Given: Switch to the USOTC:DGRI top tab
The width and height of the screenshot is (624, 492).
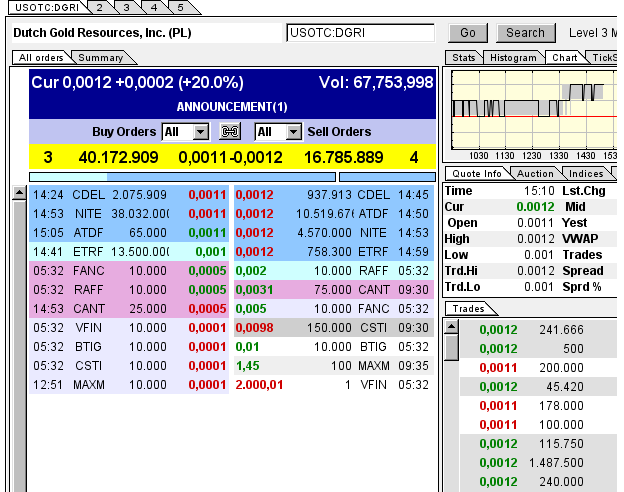Looking at the screenshot, I should click(47, 7).
